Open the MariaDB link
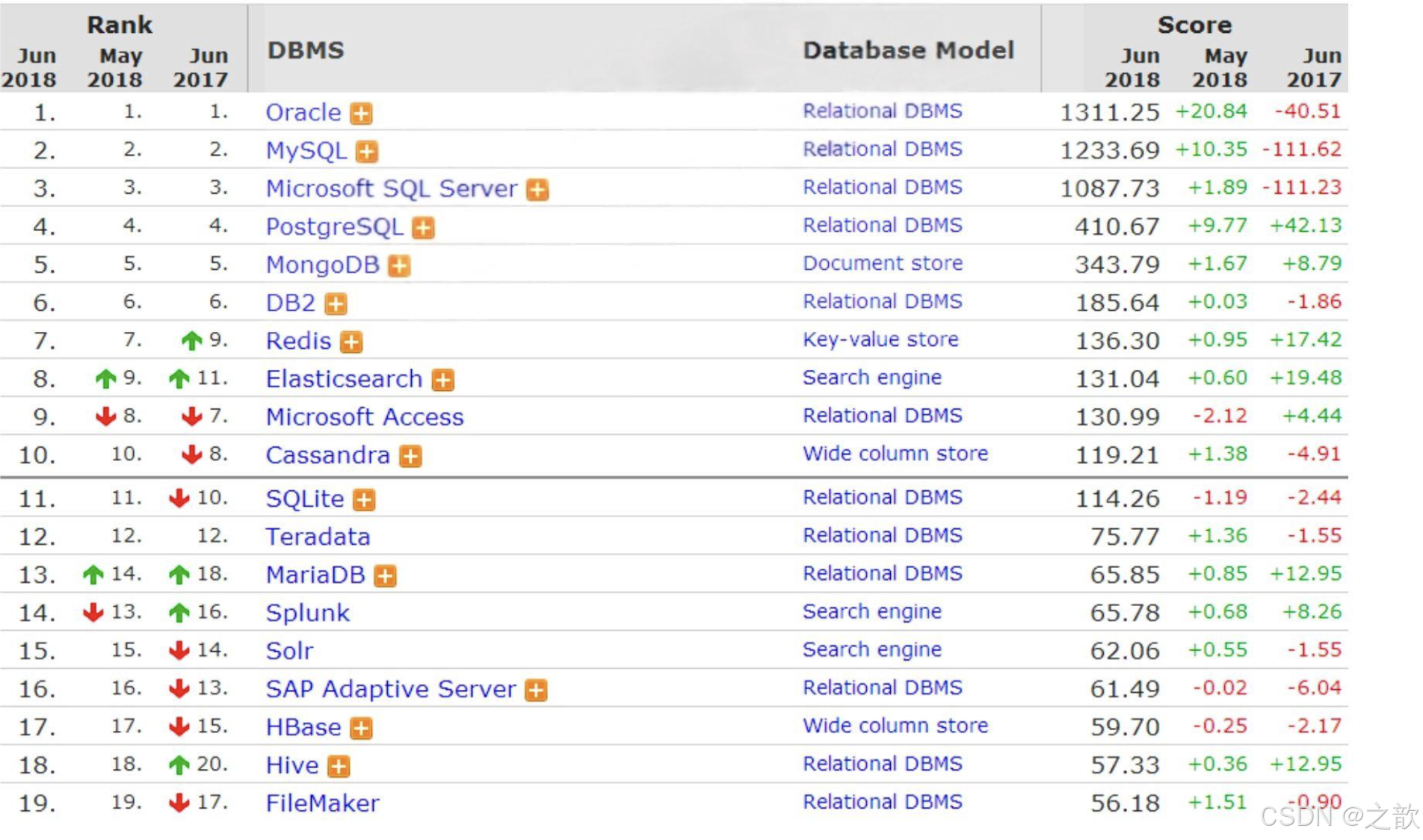Image resolution: width=1423 pixels, height=840 pixels. 315,575
